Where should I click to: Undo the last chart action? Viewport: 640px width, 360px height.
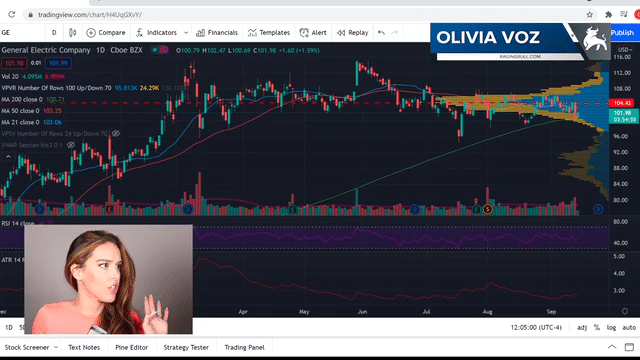click(381, 33)
